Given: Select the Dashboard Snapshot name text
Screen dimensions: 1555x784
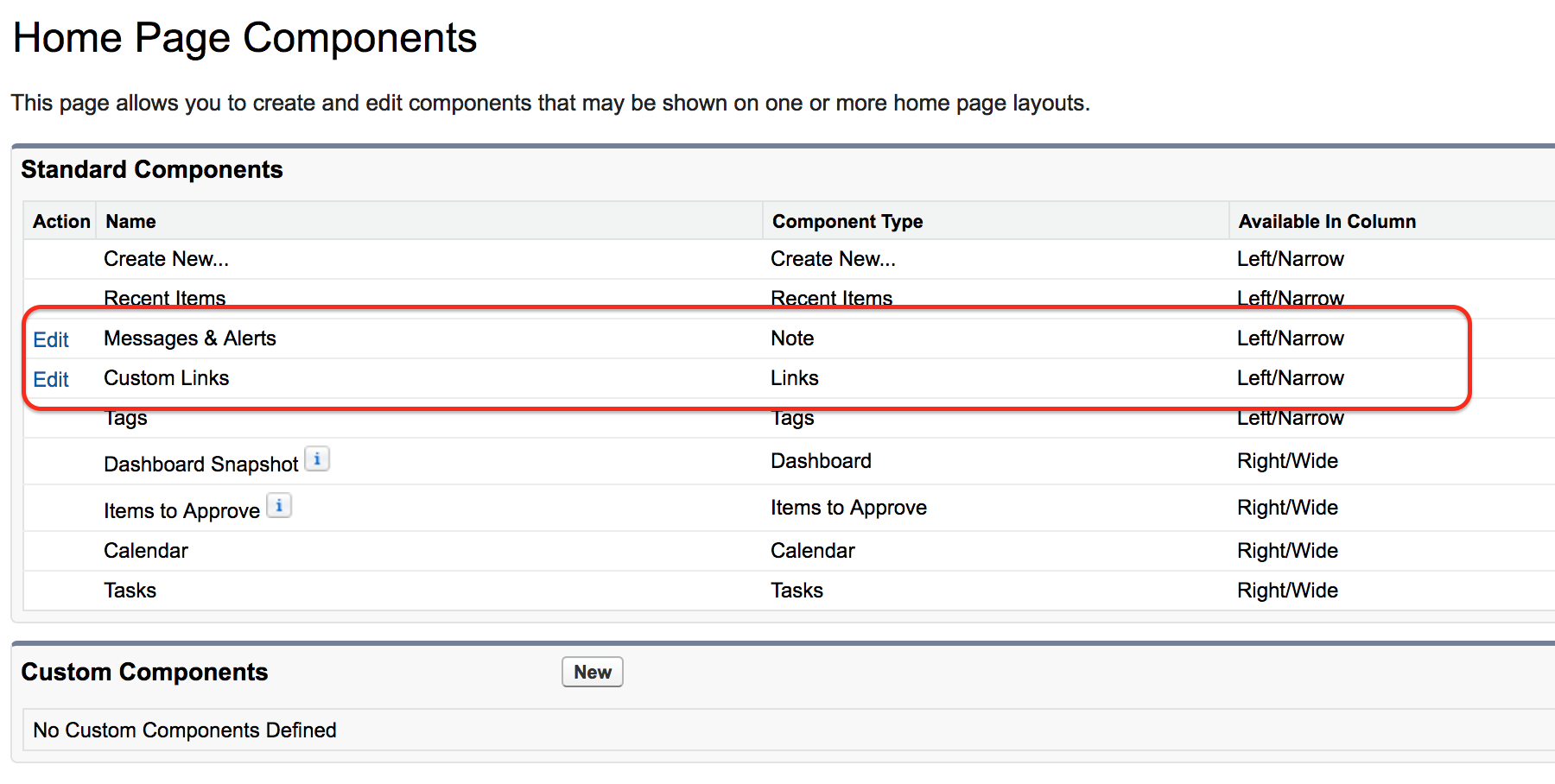Looking at the screenshot, I should point(200,465).
